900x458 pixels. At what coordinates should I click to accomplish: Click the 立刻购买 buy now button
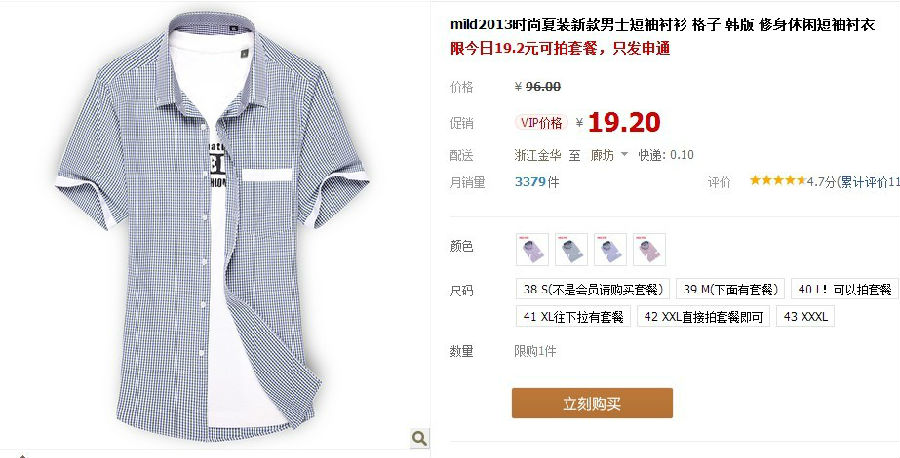[592, 403]
